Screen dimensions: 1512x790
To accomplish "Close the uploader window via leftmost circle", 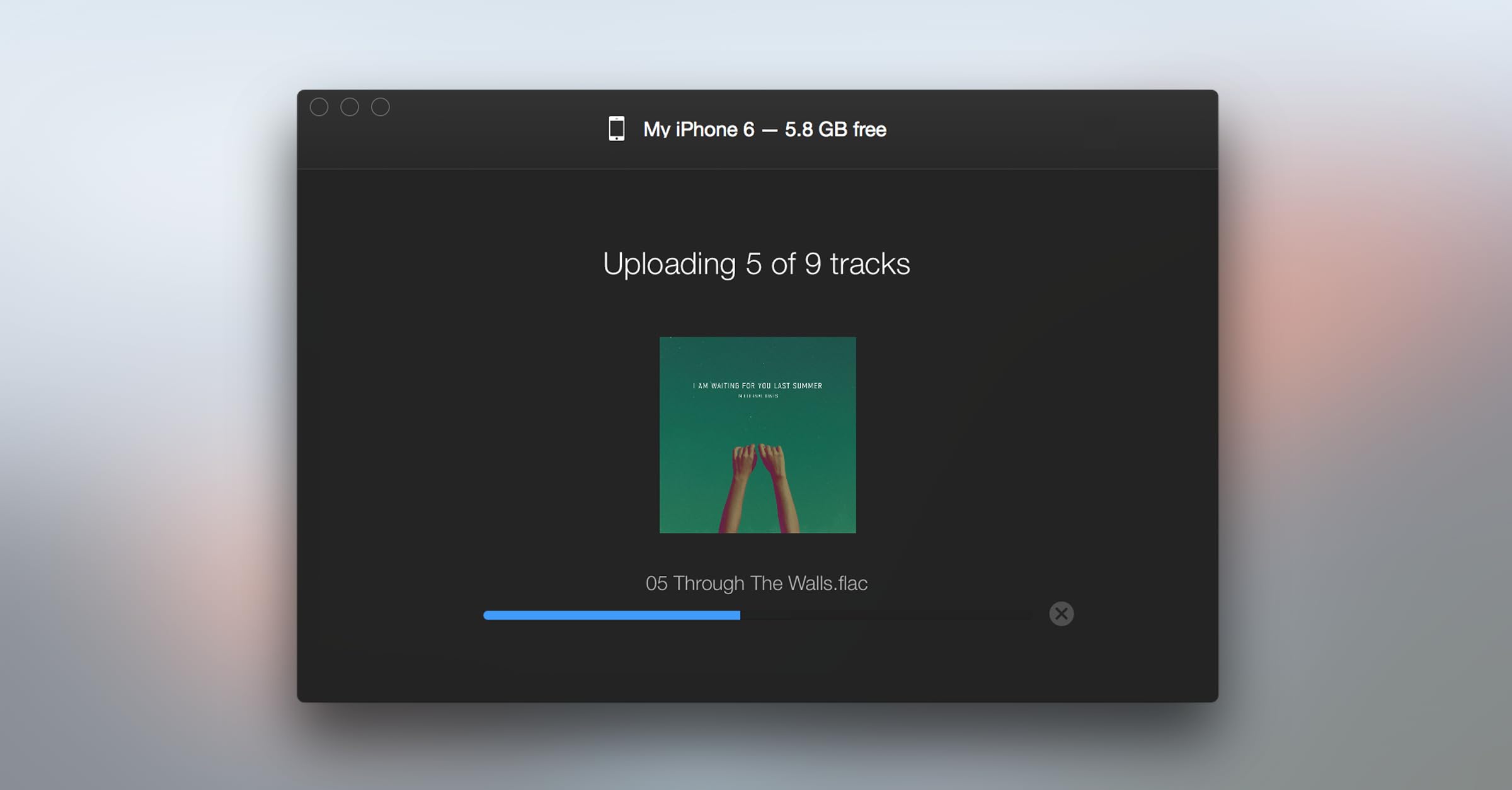I will click(319, 107).
